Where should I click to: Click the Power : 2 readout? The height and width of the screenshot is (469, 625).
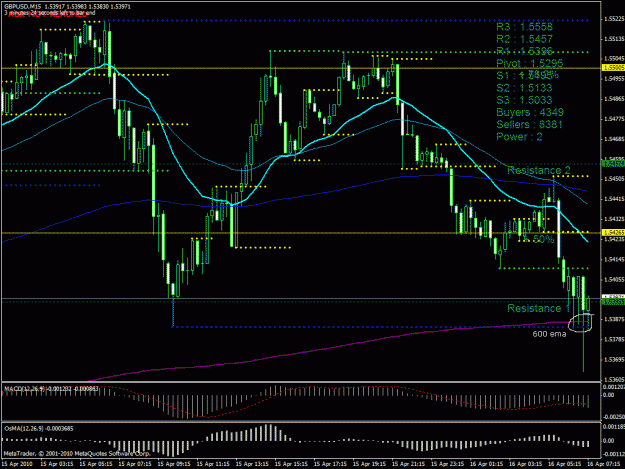pyautogui.click(x=519, y=137)
